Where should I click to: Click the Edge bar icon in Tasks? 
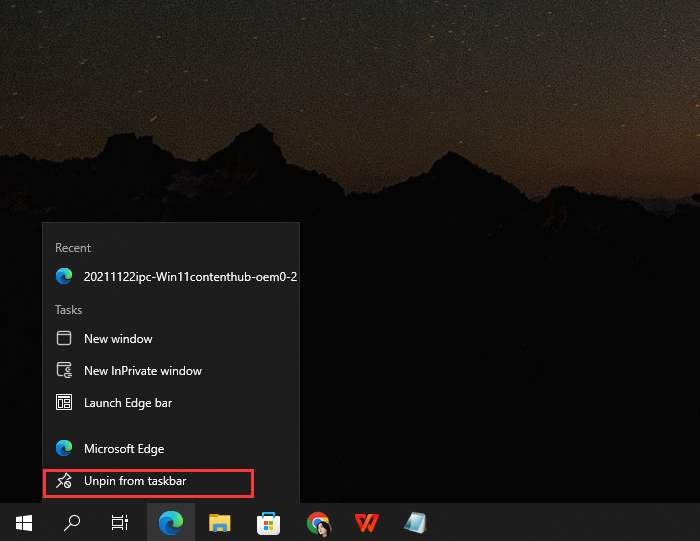tap(64, 403)
